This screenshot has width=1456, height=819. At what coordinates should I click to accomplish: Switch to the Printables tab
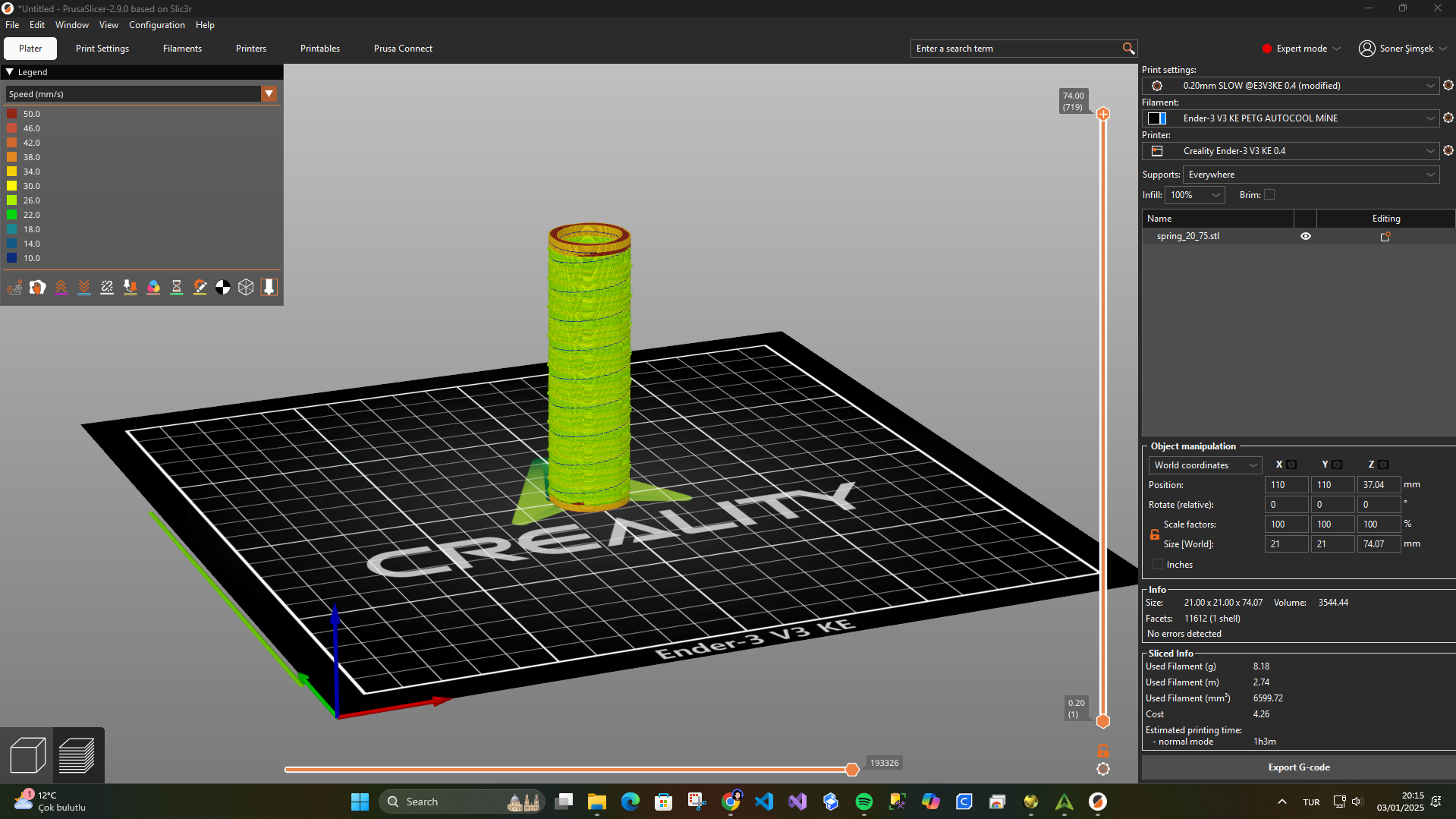pyautogui.click(x=320, y=49)
